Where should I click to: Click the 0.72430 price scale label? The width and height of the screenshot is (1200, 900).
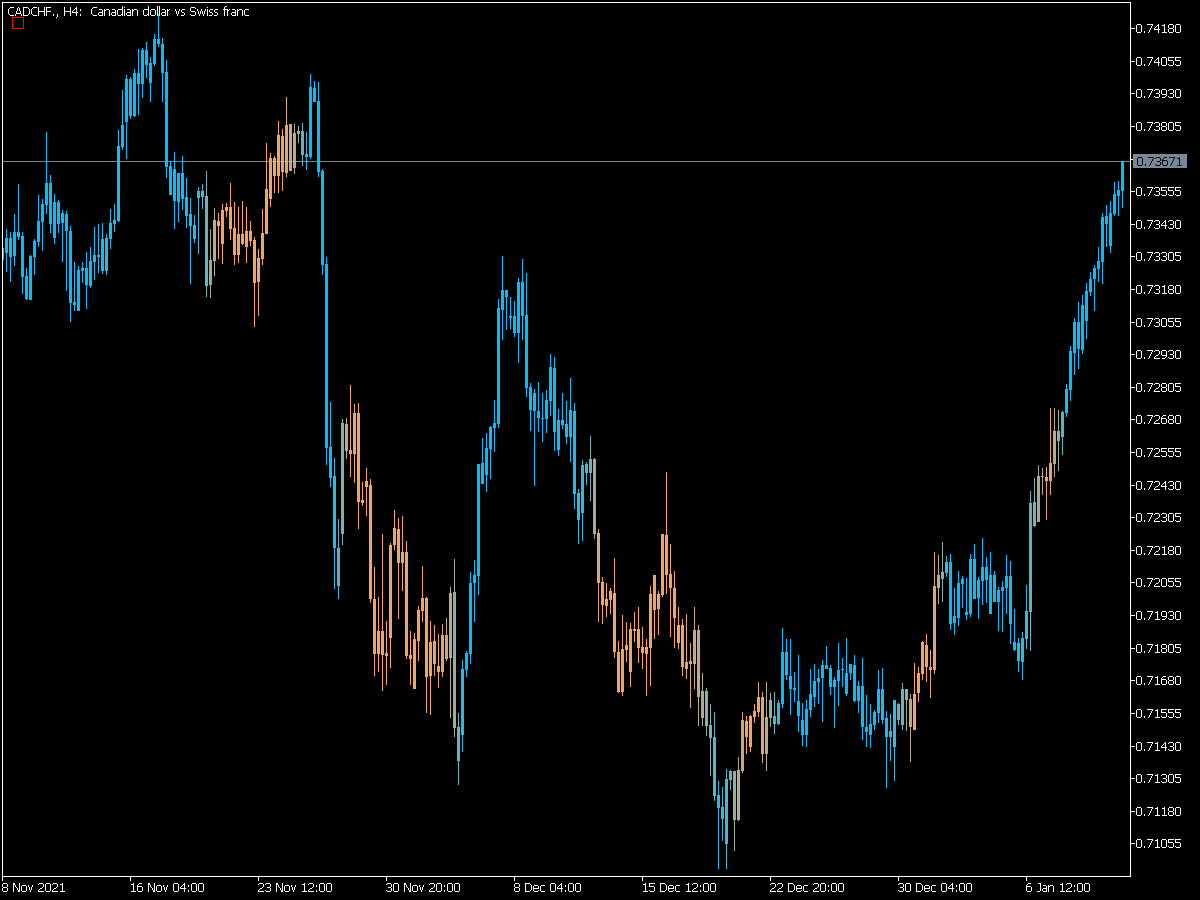click(x=1159, y=486)
